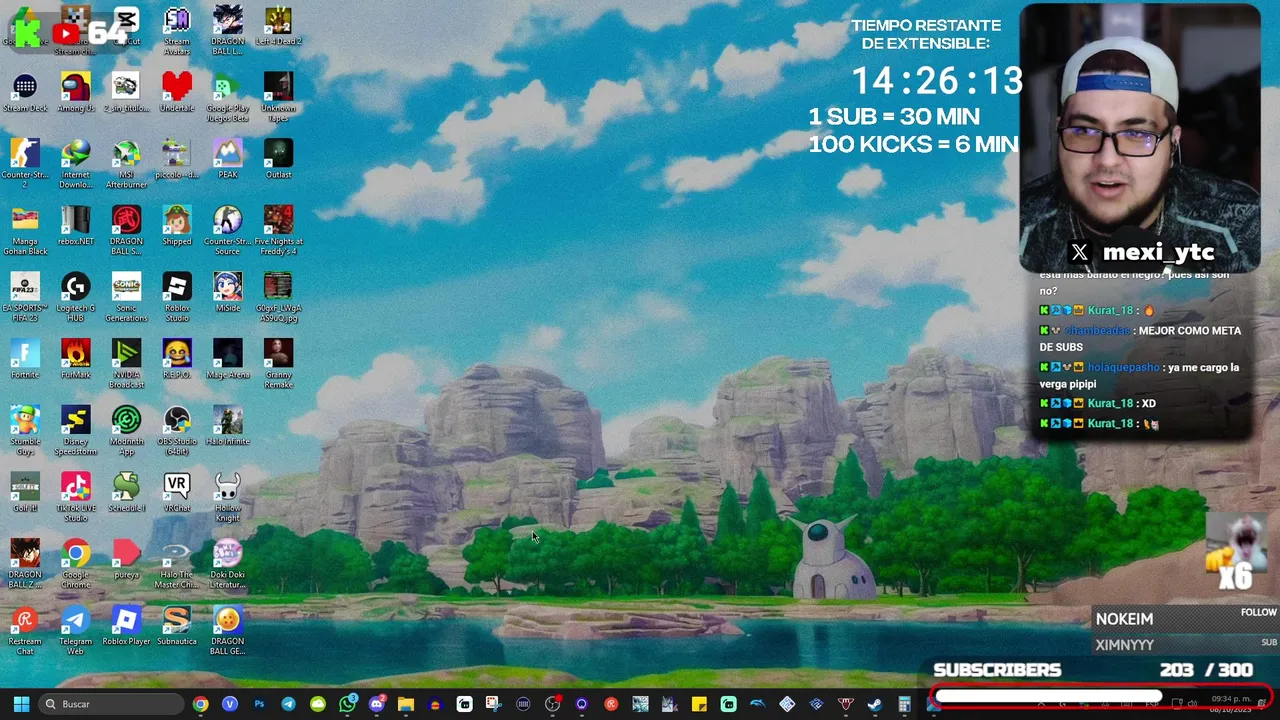The width and height of the screenshot is (1280, 720).
Task: Open the Restream Chat shortcut
Action: point(25,632)
